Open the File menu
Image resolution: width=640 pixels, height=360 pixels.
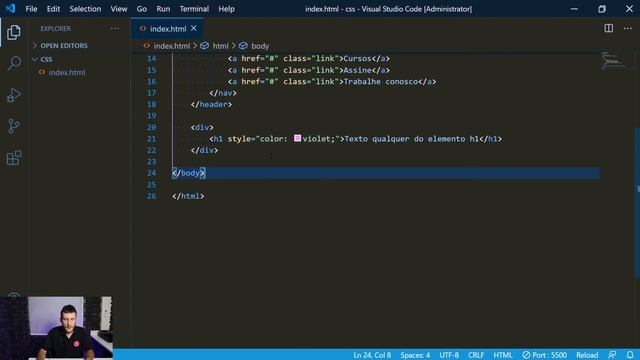pyautogui.click(x=31, y=9)
